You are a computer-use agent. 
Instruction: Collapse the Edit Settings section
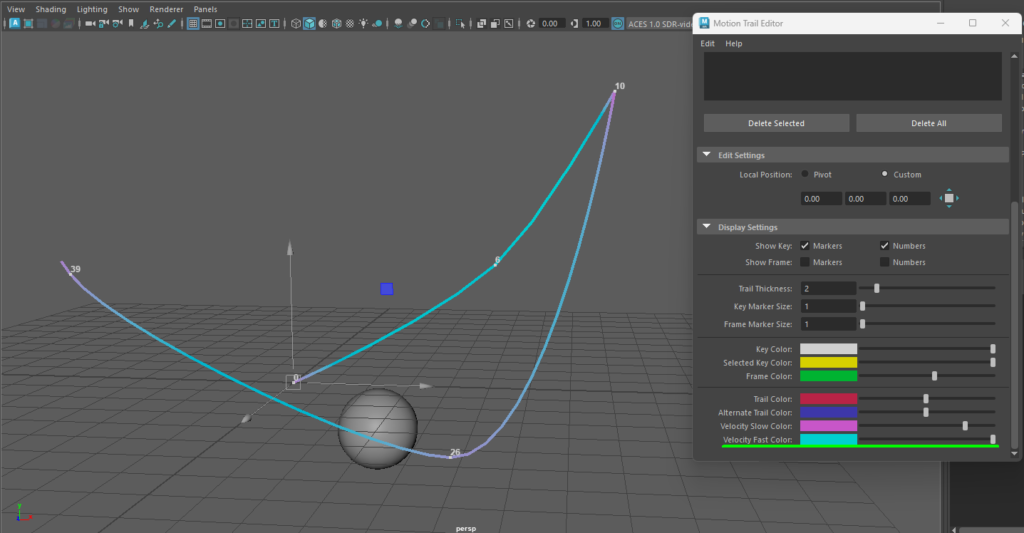pyautogui.click(x=706, y=155)
